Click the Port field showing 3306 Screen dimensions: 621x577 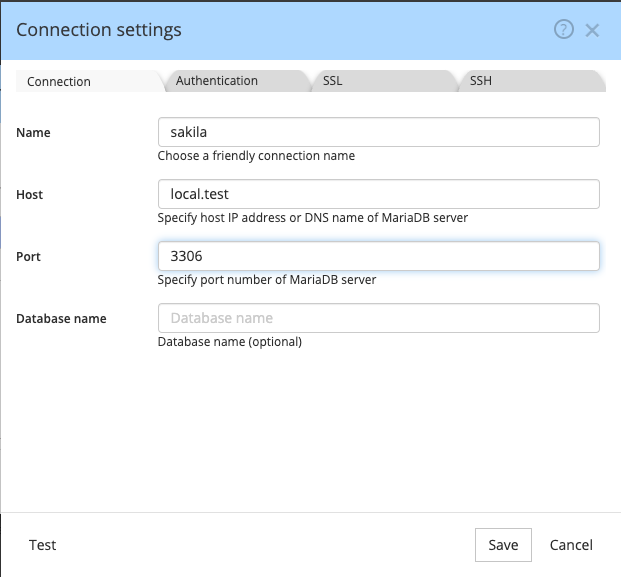click(x=379, y=256)
